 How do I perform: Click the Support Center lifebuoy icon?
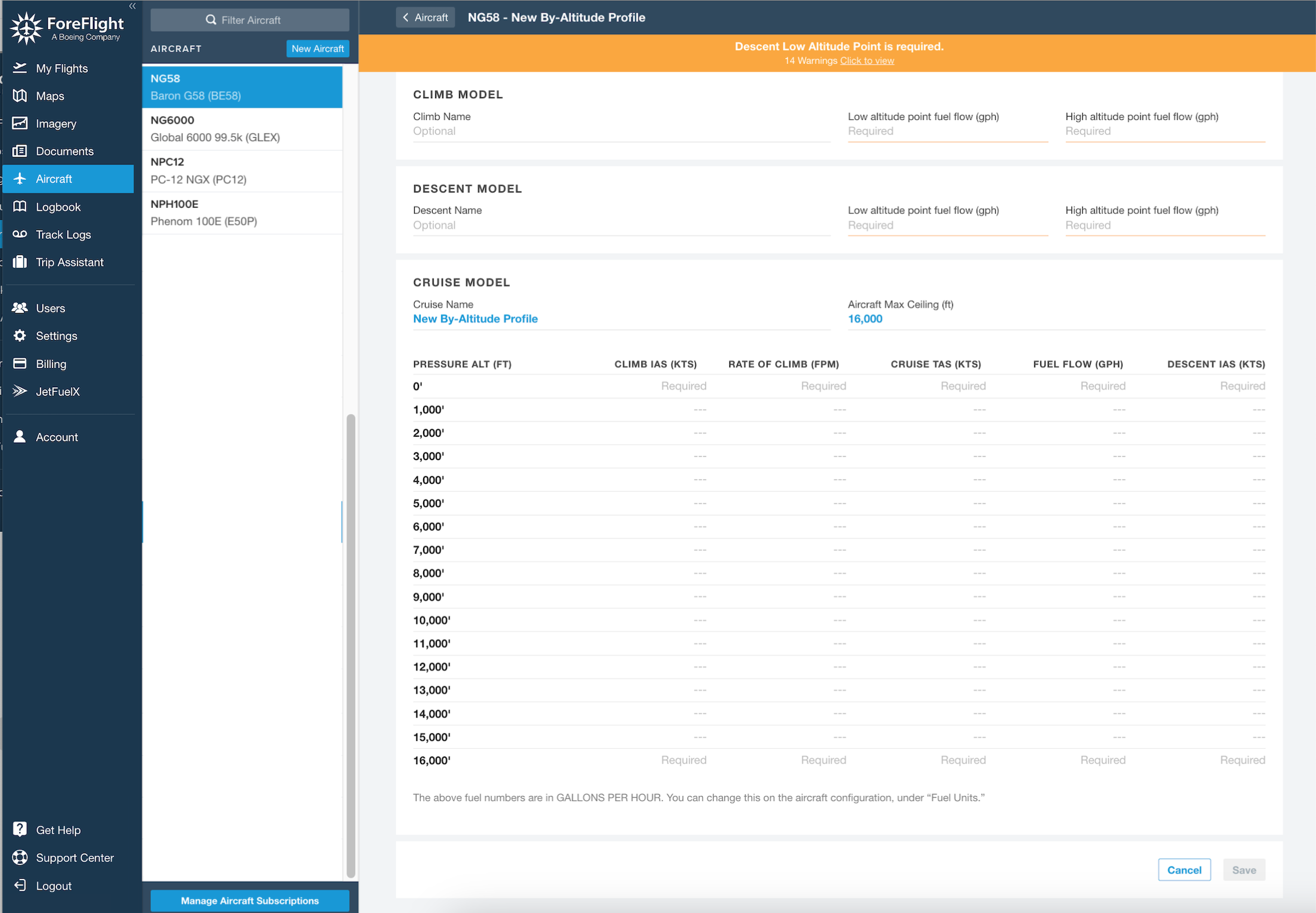(20, 857)
